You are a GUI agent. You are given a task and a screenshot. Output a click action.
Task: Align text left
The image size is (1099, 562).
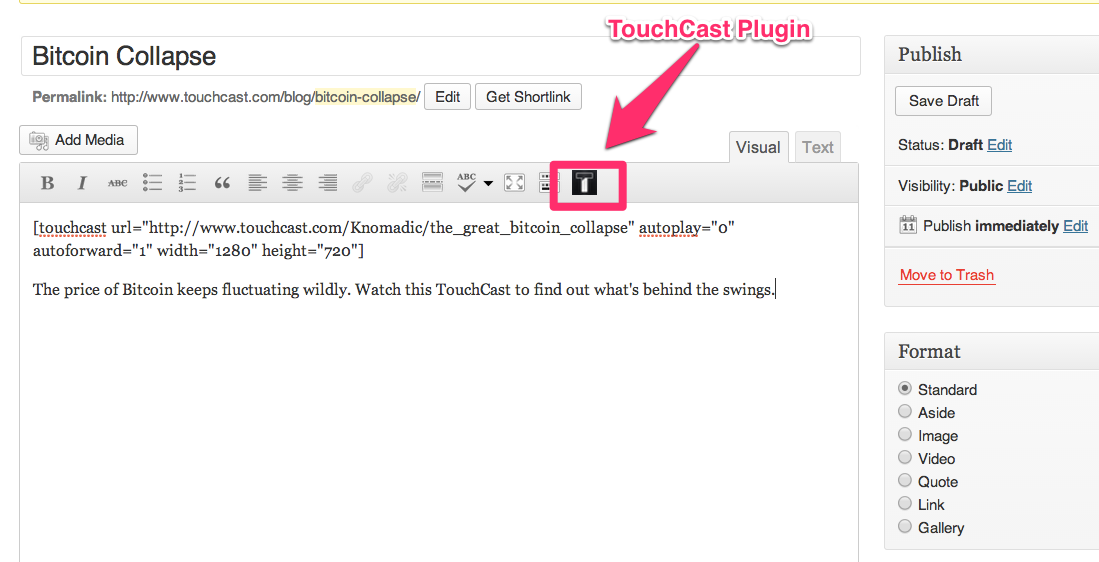click(257, 183)
